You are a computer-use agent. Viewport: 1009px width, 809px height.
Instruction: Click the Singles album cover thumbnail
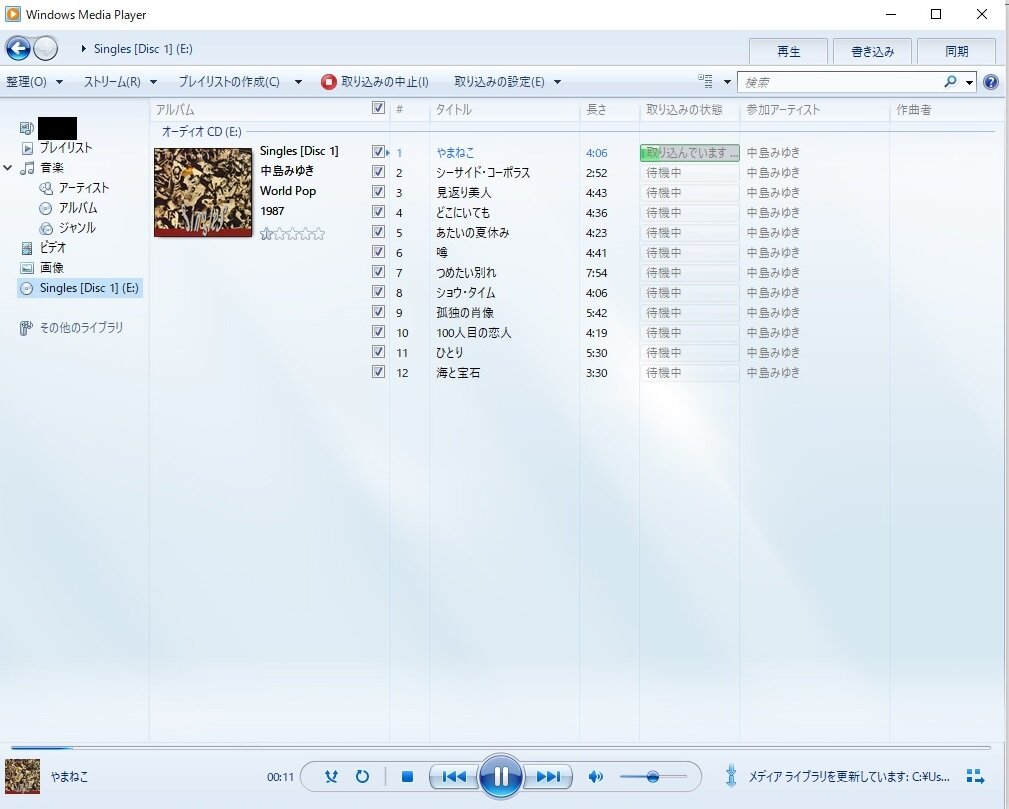click(203, 192)
